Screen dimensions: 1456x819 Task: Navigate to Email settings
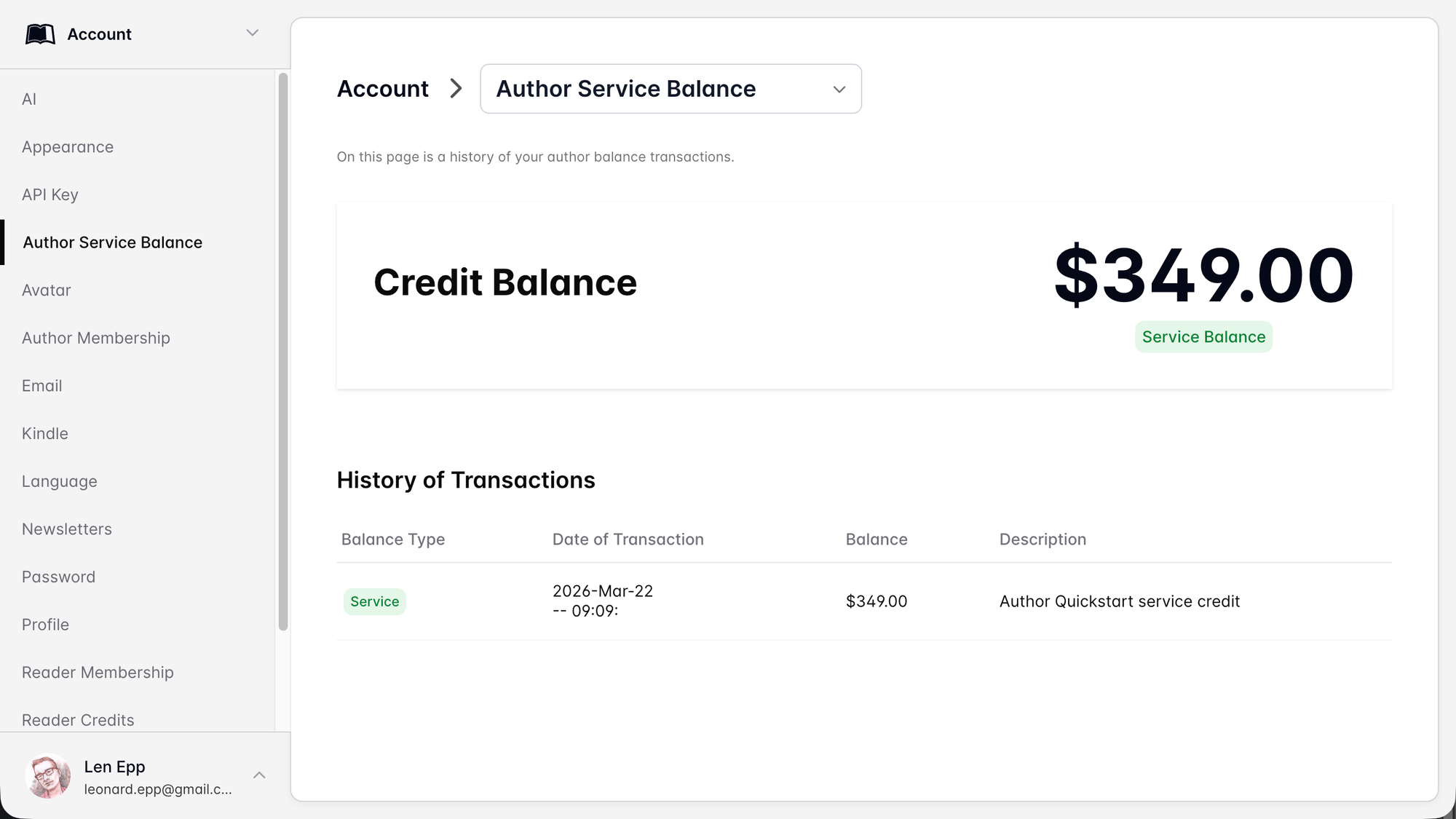pyautogui.click(x=42, y=386)
